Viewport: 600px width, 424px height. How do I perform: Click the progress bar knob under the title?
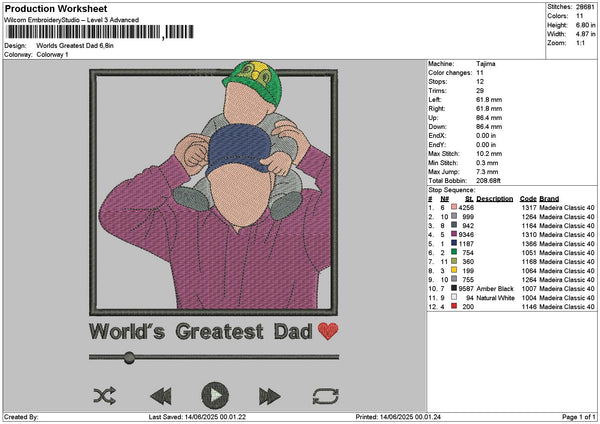tap(129, 357)
